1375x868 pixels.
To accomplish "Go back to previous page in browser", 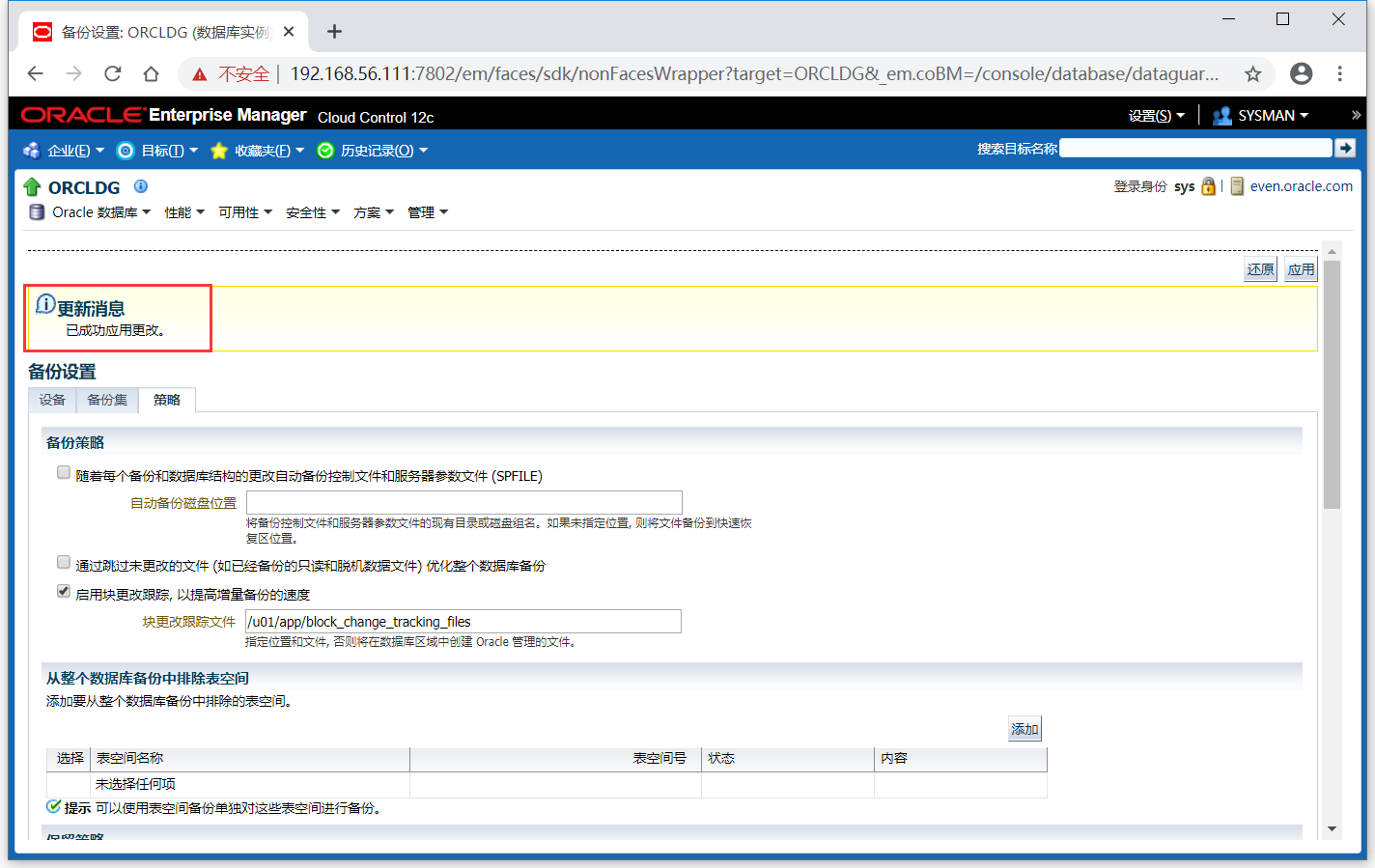I will (x=36, y=74).
